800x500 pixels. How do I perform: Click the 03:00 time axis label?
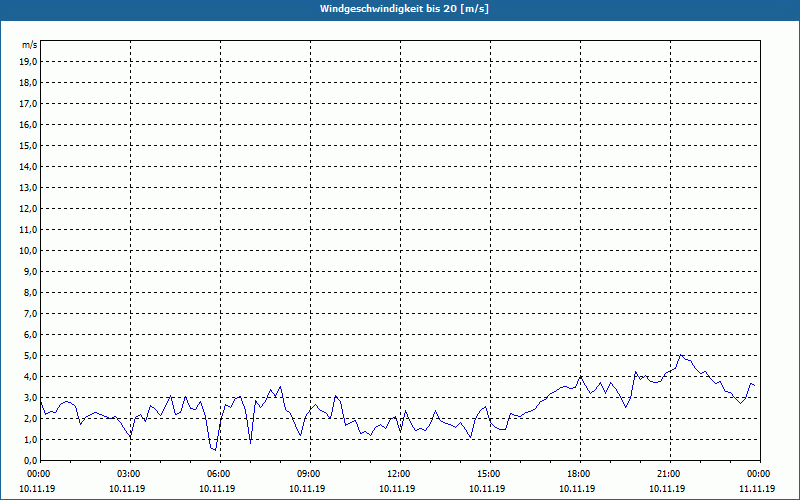tap(130, 474)
